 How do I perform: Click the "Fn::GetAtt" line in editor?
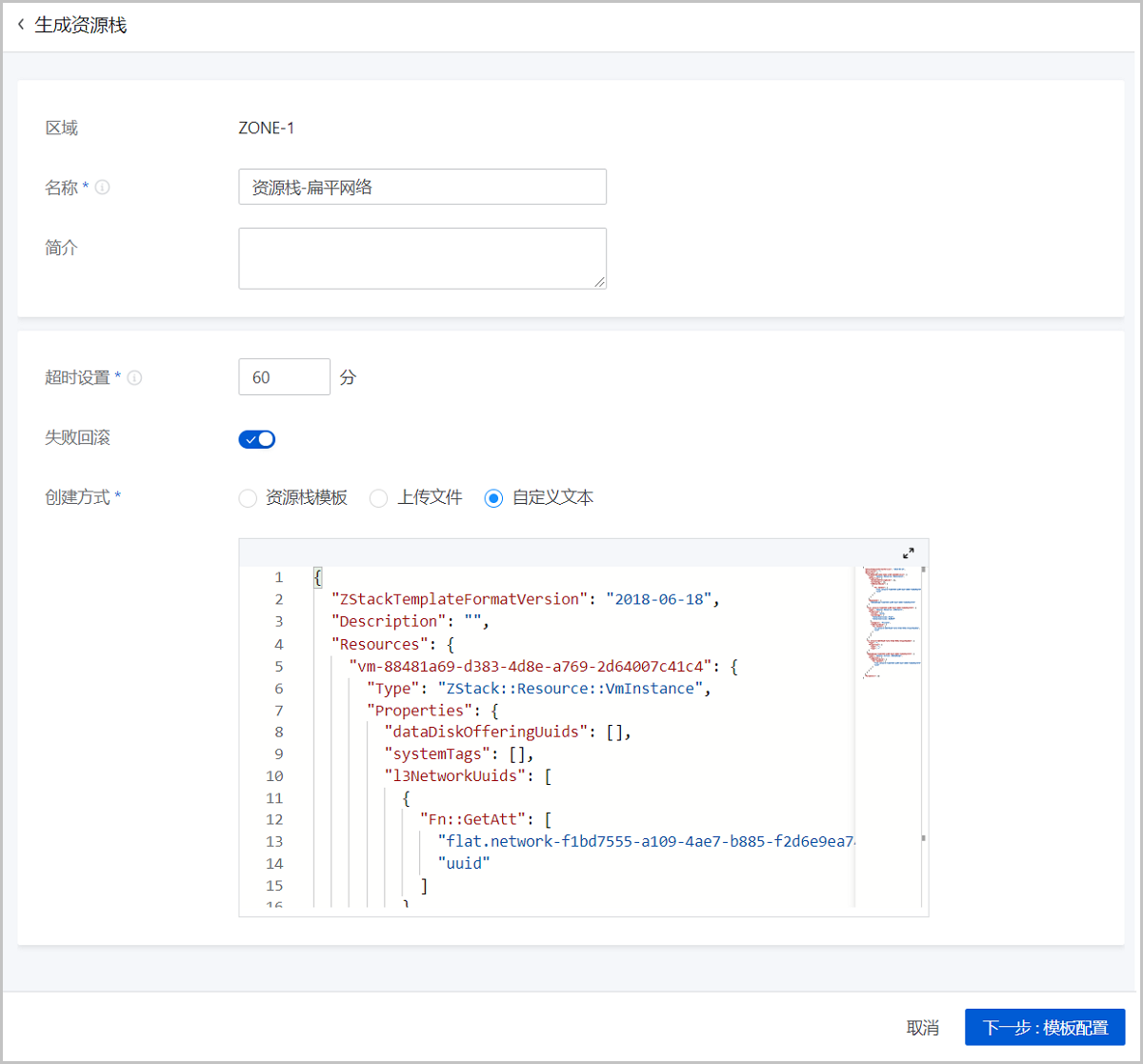486,820
